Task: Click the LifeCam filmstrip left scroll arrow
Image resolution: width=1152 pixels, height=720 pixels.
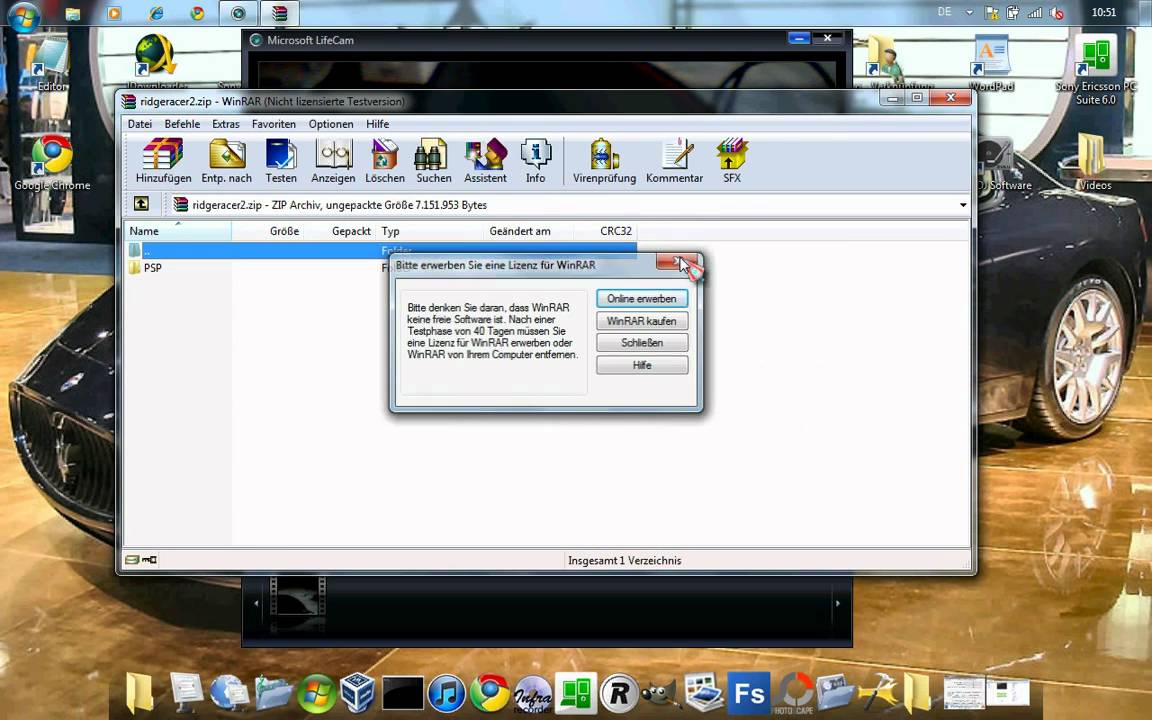Action: point(256,603)
